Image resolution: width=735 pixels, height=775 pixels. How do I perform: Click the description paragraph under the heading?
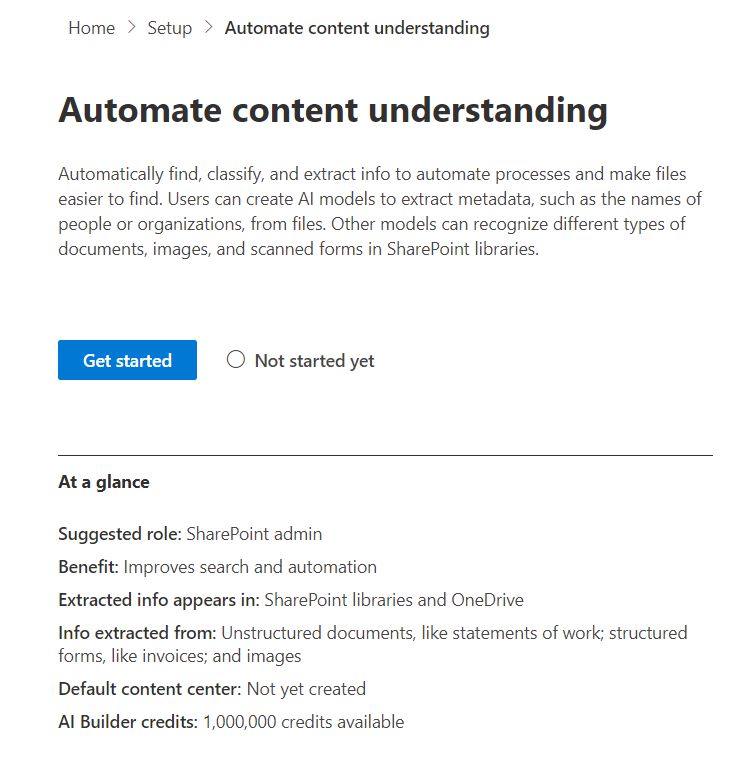click(372, 212)
